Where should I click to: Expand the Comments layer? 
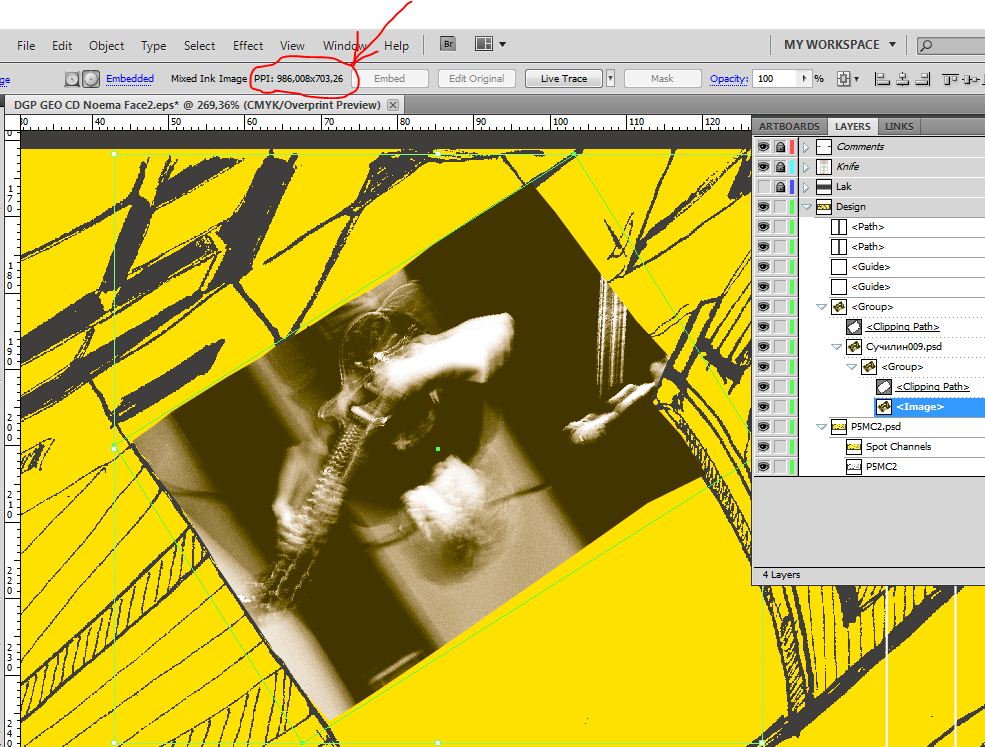[806, 148]
